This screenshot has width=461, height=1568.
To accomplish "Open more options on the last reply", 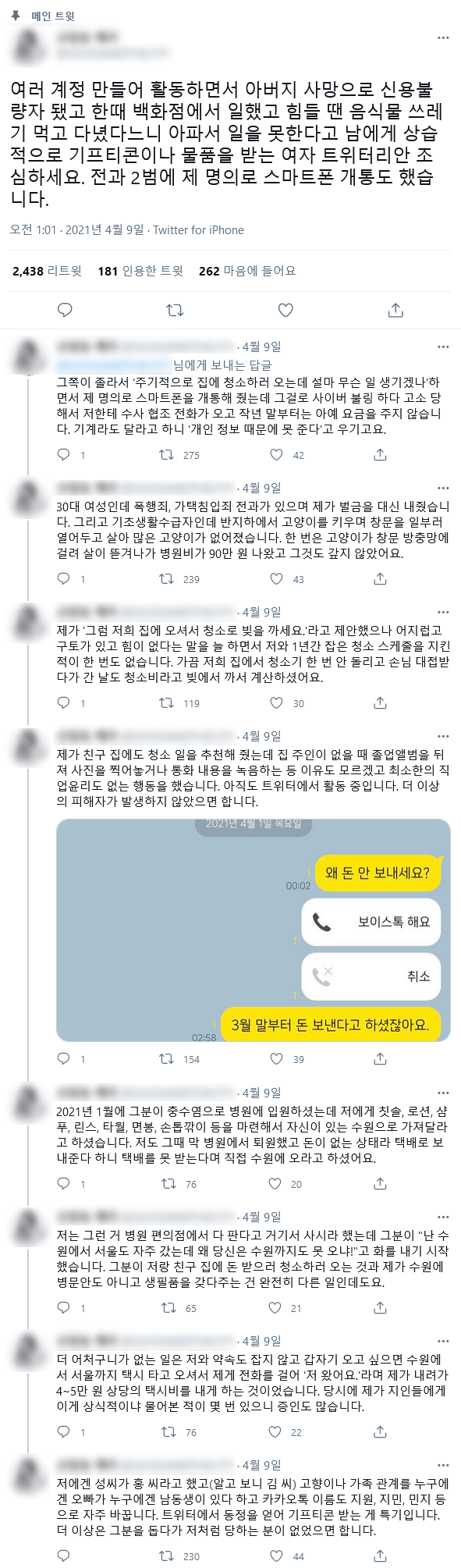I will click(443, 1465).
